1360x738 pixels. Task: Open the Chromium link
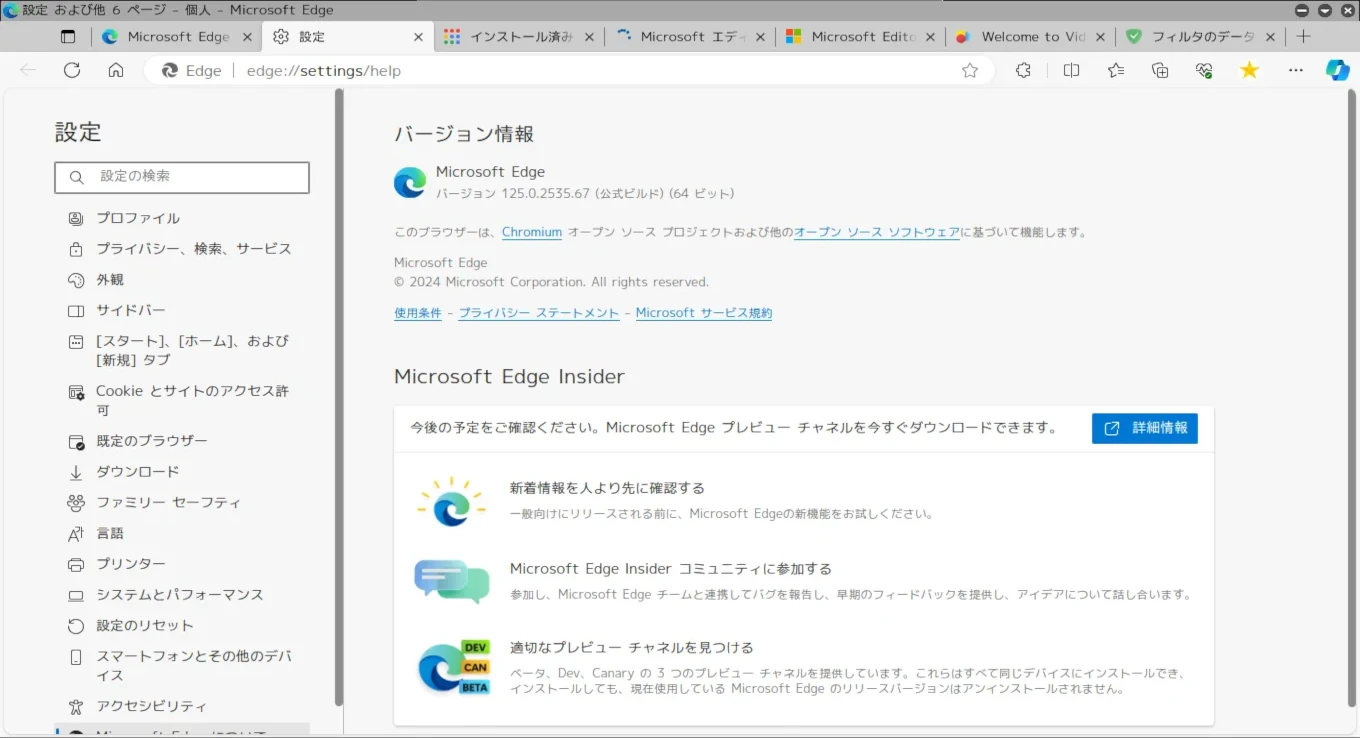[x=531, y=232]
